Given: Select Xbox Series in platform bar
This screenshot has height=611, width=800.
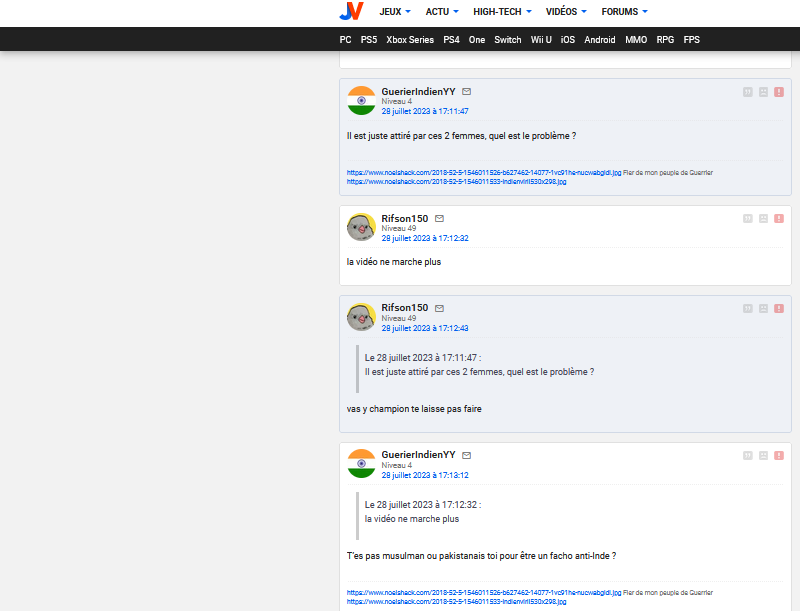Looking at the screenshot, I should tap(410, 40).
